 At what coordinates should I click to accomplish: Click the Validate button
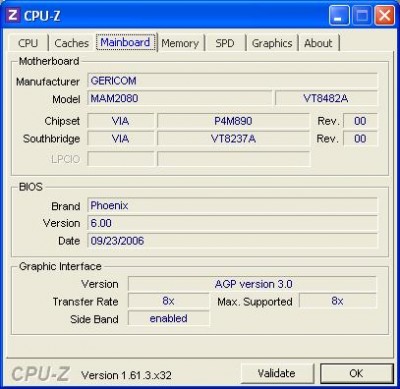(277, 373)
